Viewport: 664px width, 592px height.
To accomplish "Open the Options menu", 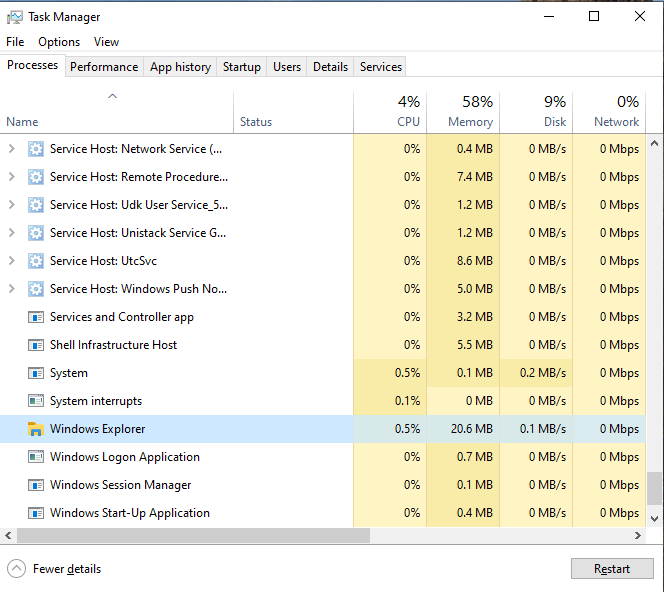I will (59, 42).
